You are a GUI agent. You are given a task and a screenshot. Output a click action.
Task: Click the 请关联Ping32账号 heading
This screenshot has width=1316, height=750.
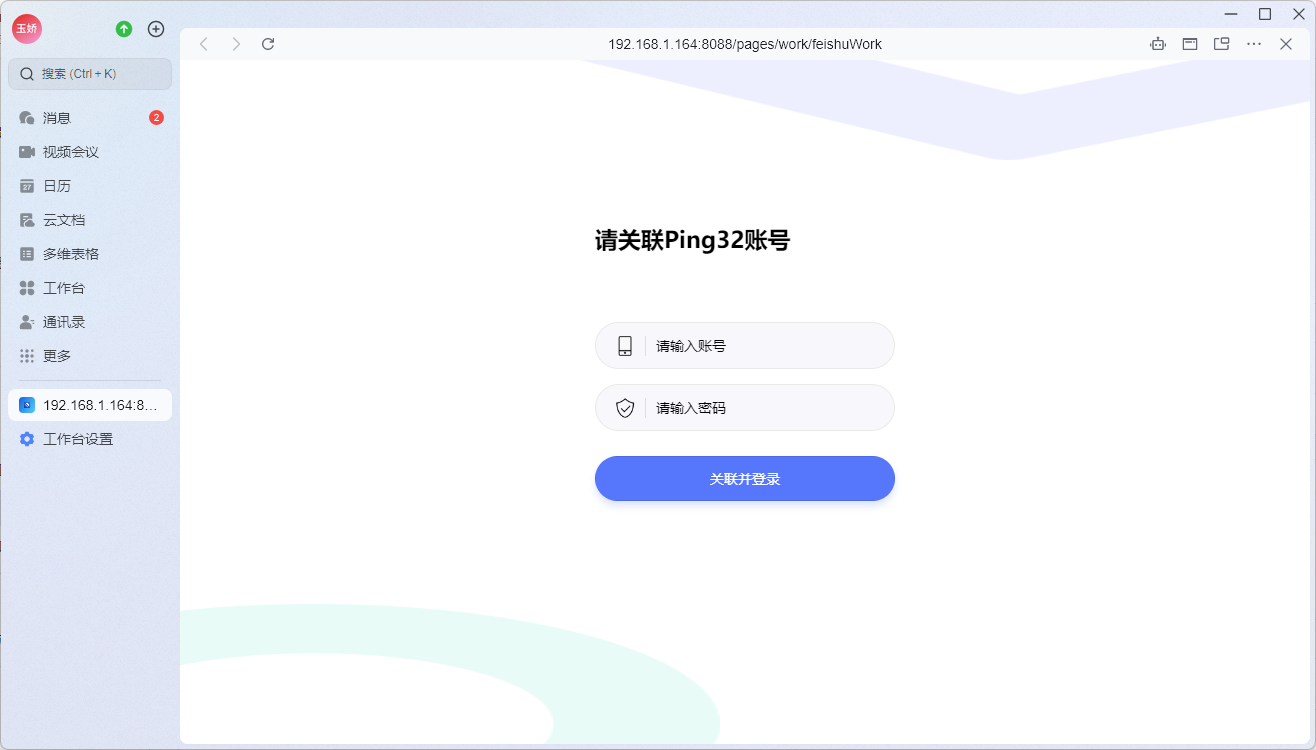[x=693, y=241]
